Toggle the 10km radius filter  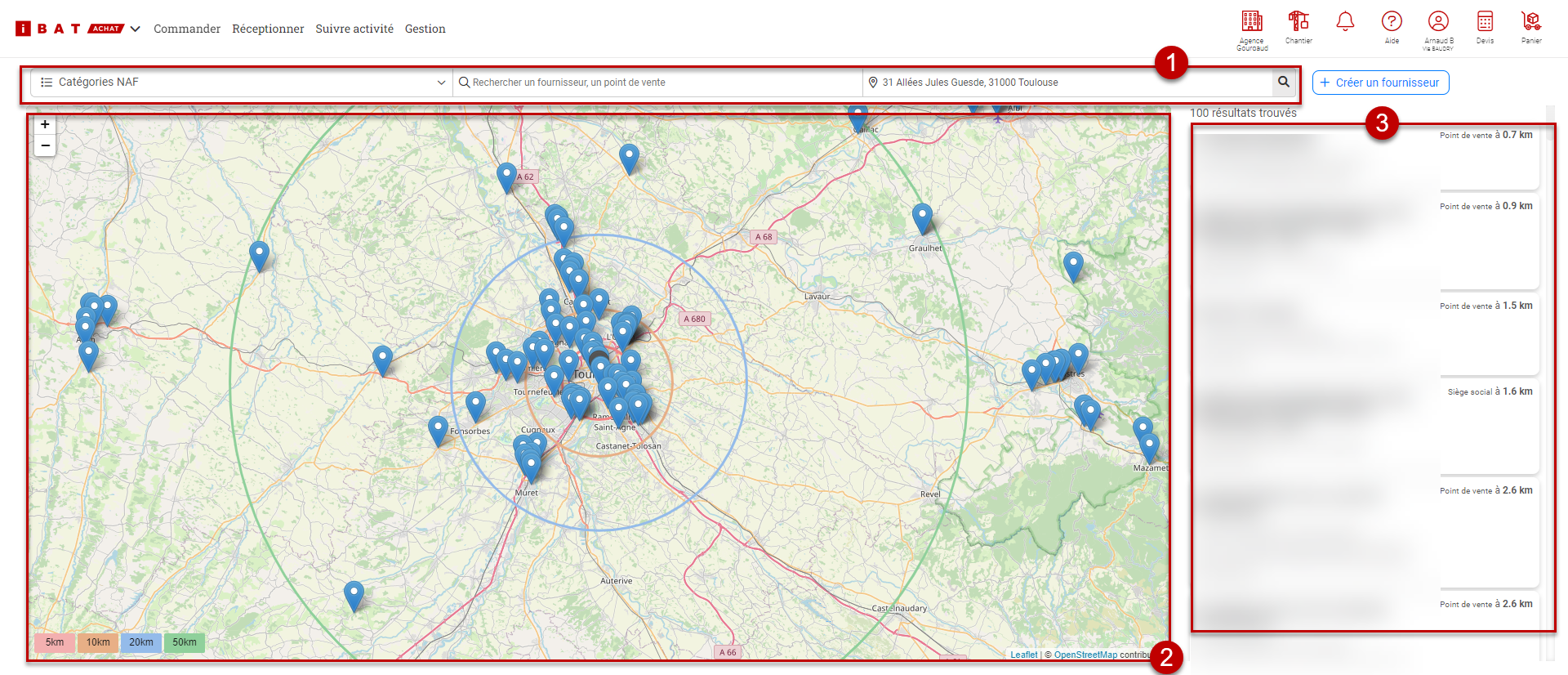point(98,642)
